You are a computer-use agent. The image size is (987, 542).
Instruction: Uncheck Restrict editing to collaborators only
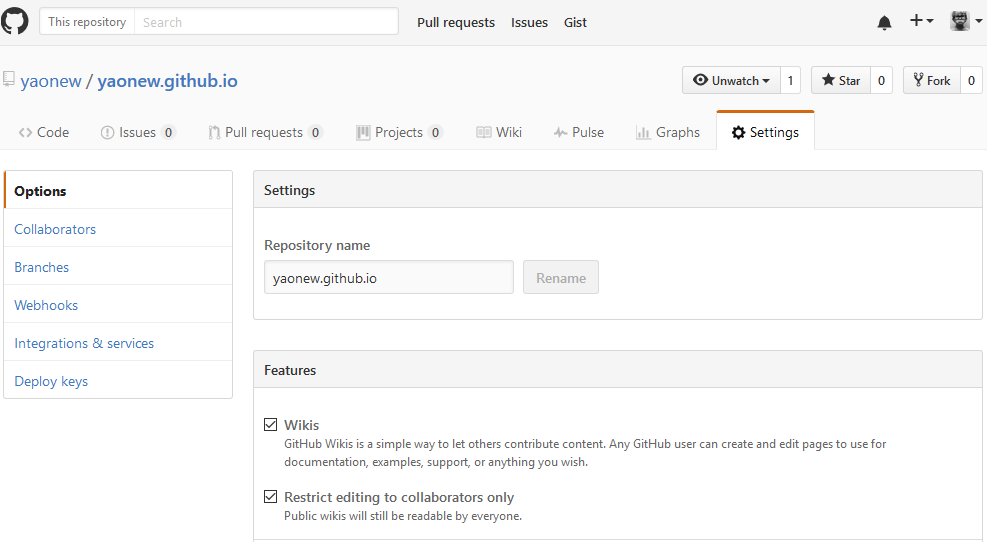pyautogui.click(x=271, y=497)
